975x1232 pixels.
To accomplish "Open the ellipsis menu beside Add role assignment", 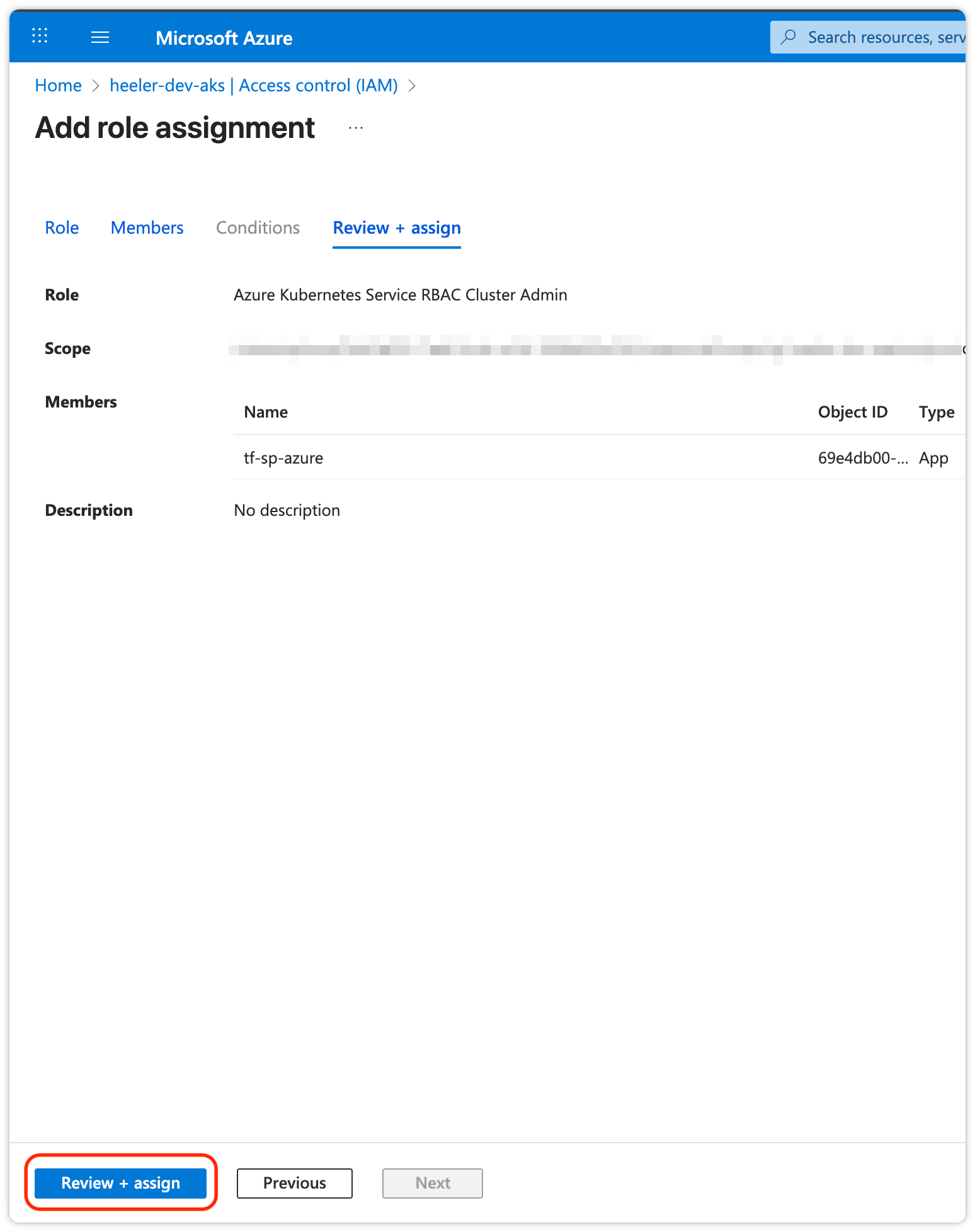I will 356,128.
